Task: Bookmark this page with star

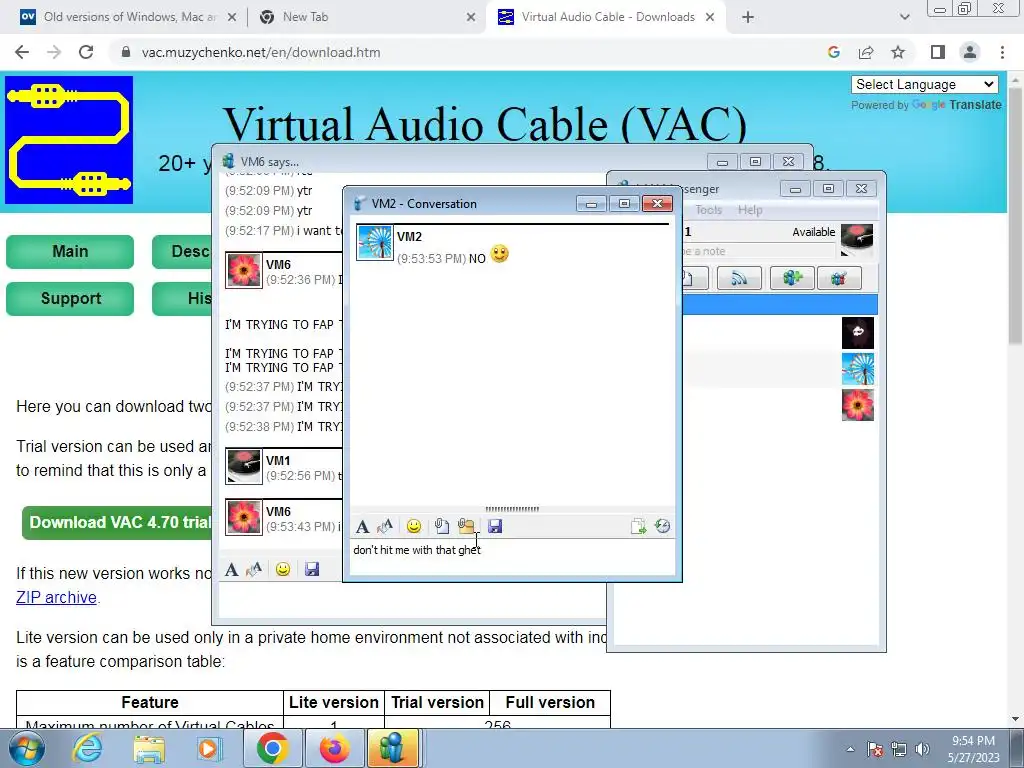Action: [x=898, y=52]
